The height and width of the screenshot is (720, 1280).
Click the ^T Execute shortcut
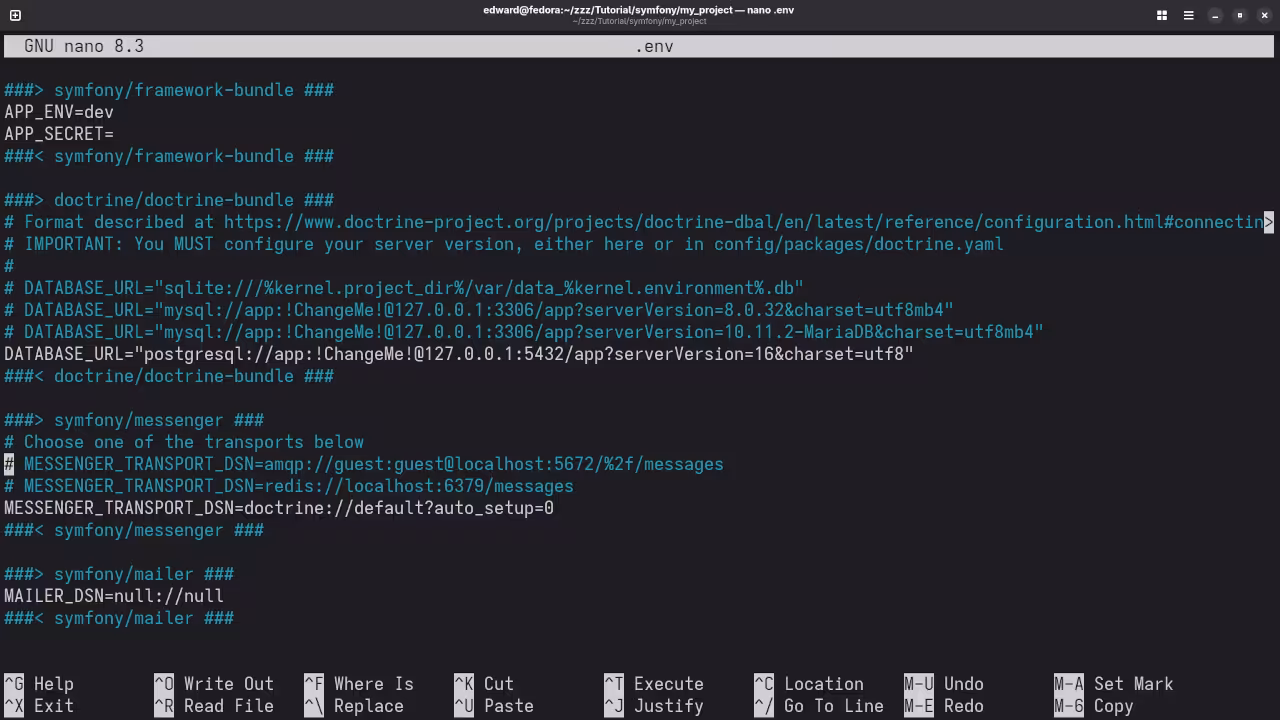coord(654,684)
